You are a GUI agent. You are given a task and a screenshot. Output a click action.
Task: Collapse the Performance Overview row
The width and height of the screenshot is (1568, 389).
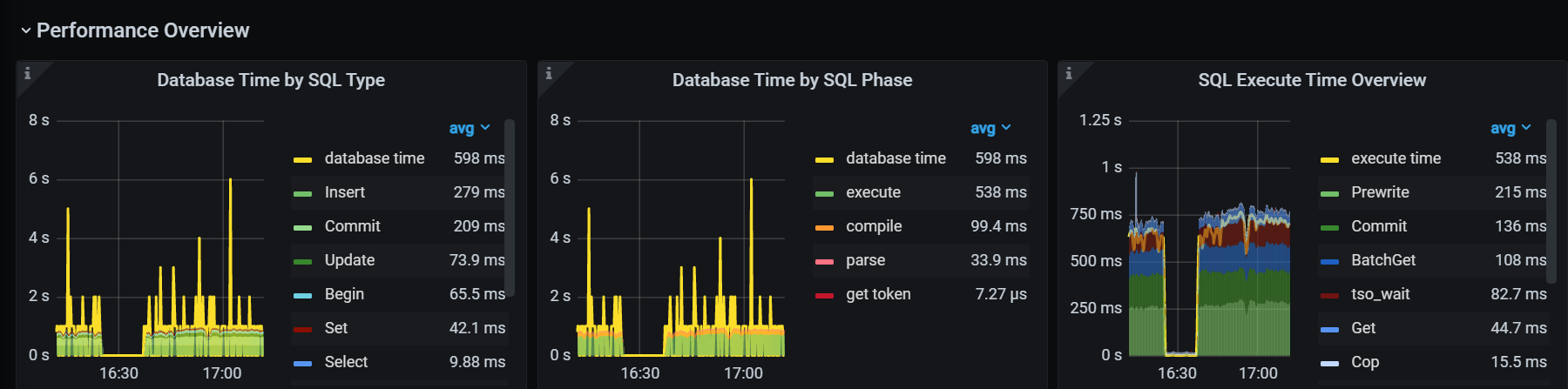[26, 30]
